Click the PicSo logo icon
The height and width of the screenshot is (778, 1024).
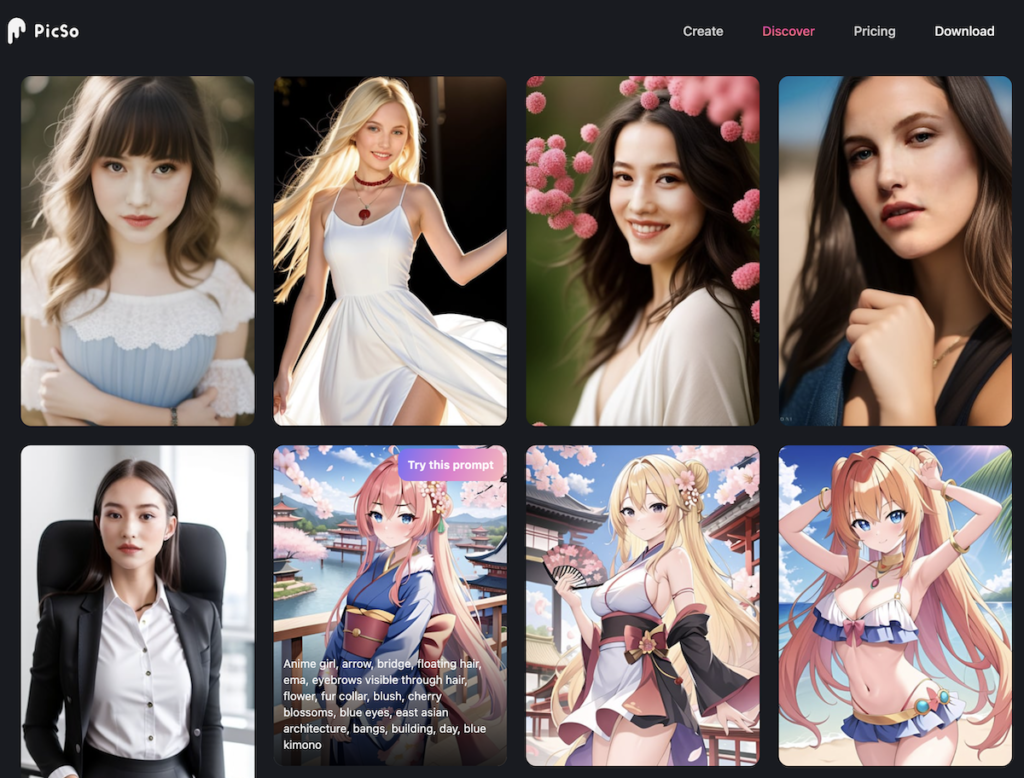click(16, 31)
